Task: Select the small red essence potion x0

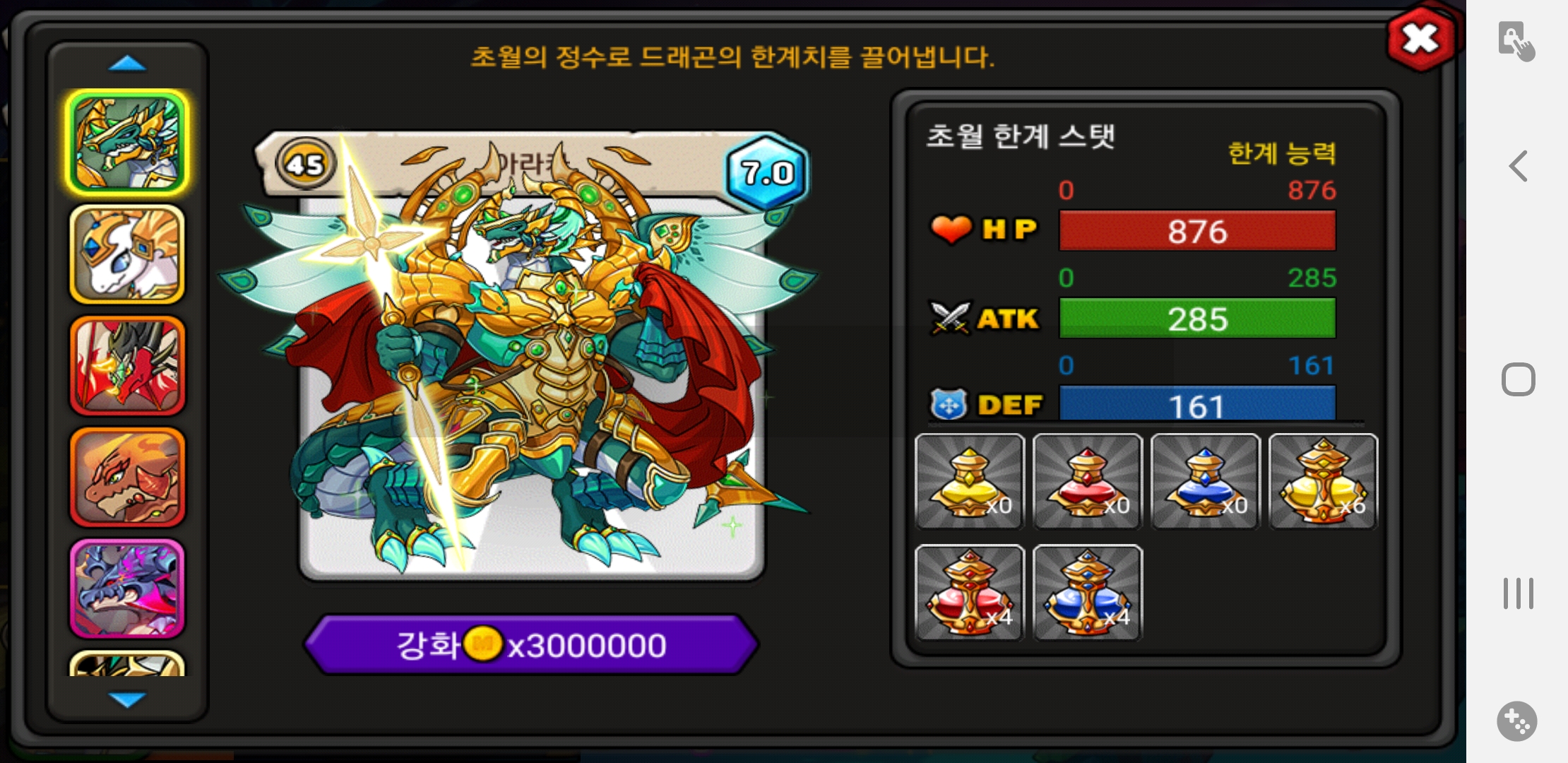Action: [x=1087, y=481]
